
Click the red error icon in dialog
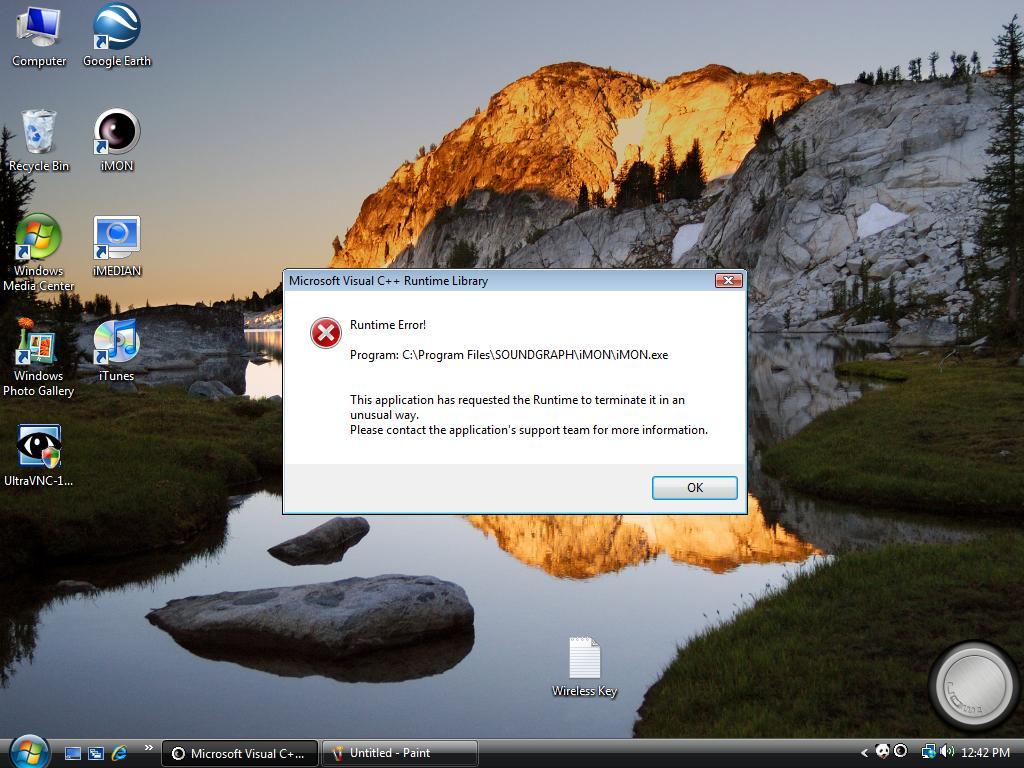[x=325, y=333]
